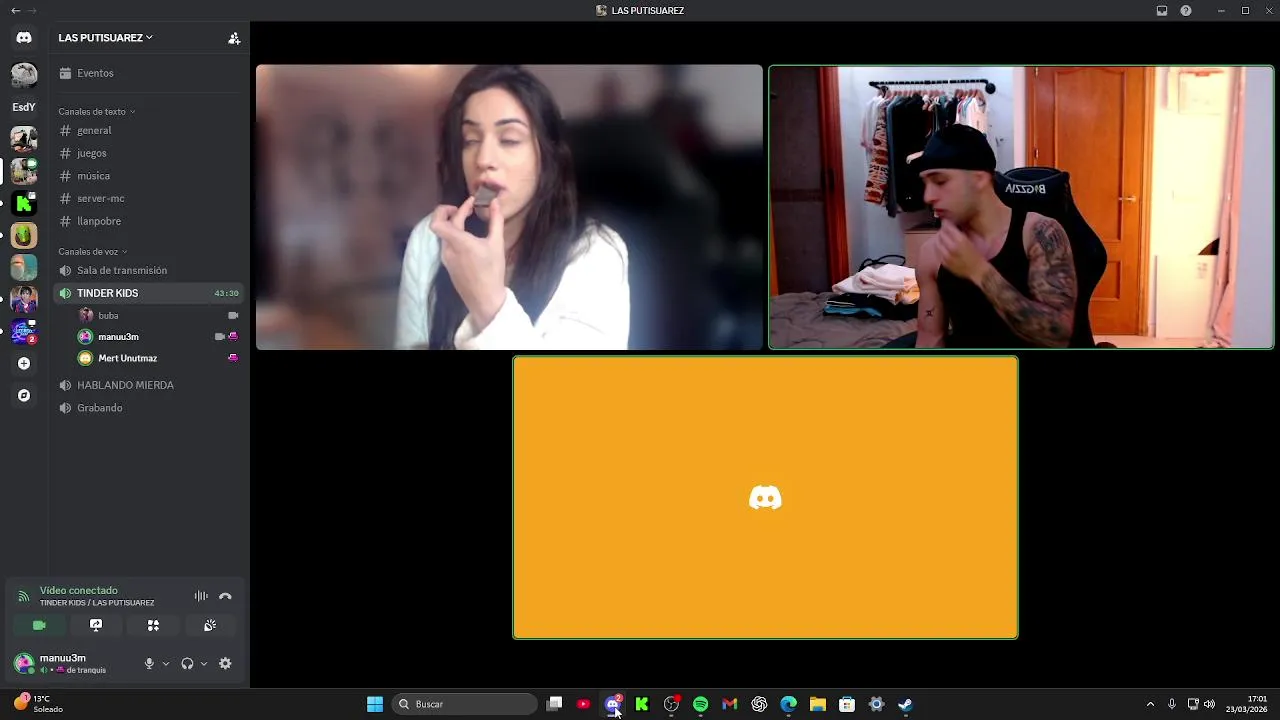Start an activity
The height and width of the screenshot is (720, 1280).
[153, 625]
